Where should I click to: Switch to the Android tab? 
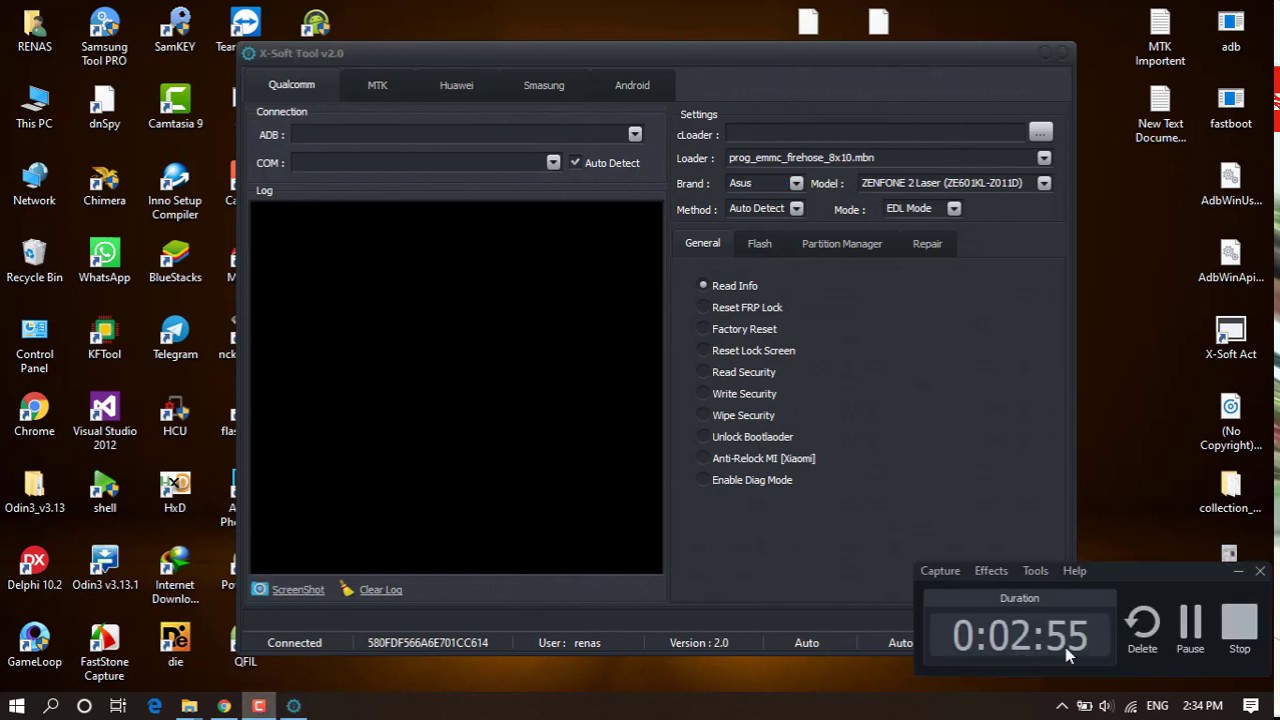pos(632,85)
